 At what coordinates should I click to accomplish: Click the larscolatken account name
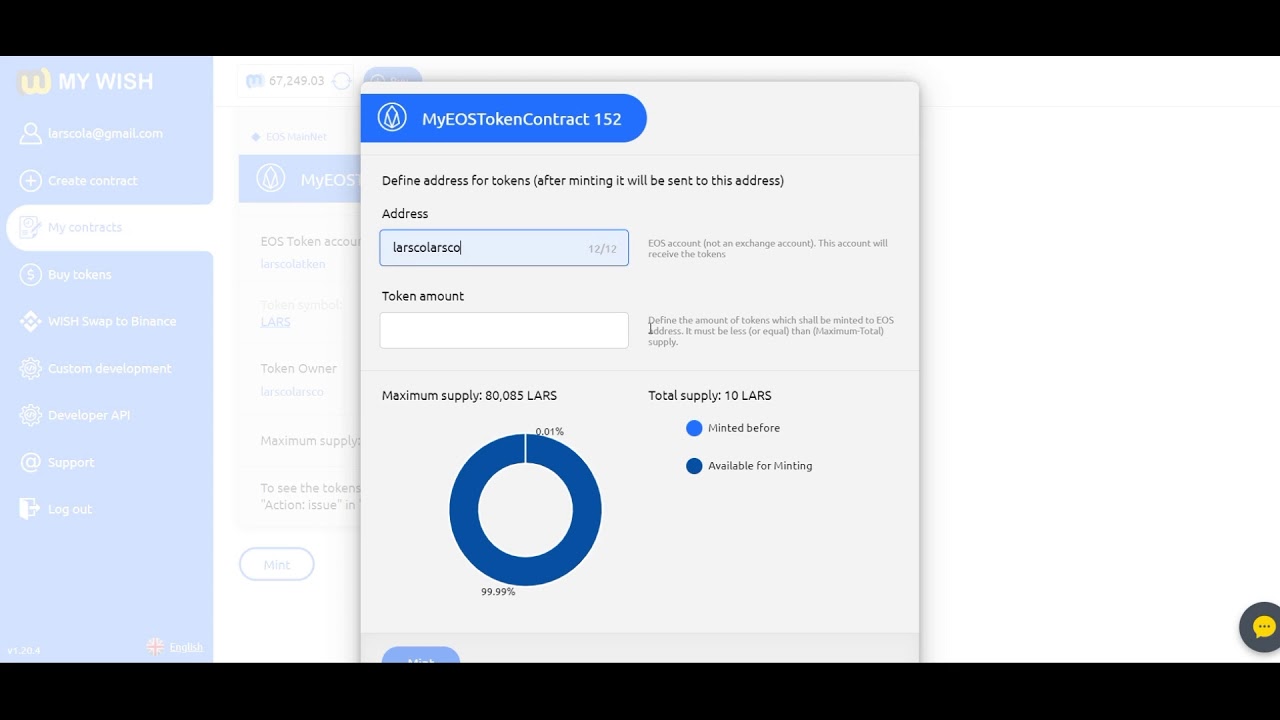coord(293,265)
